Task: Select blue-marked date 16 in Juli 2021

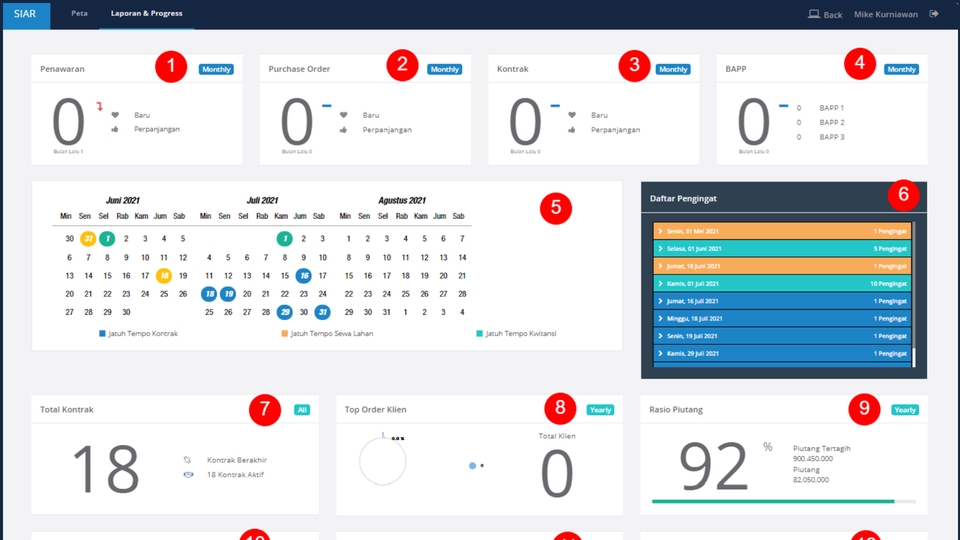Action: 303,276
